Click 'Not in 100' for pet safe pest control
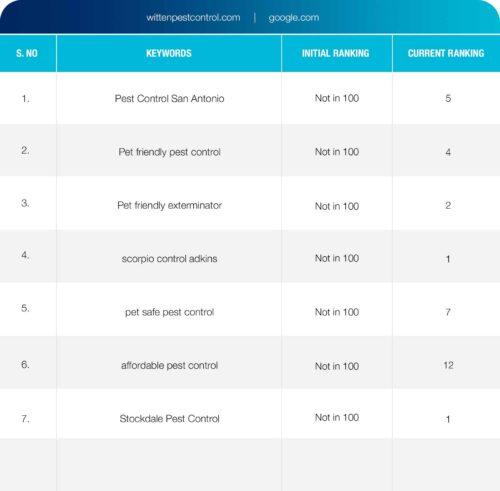 click(x=337, y=312)
